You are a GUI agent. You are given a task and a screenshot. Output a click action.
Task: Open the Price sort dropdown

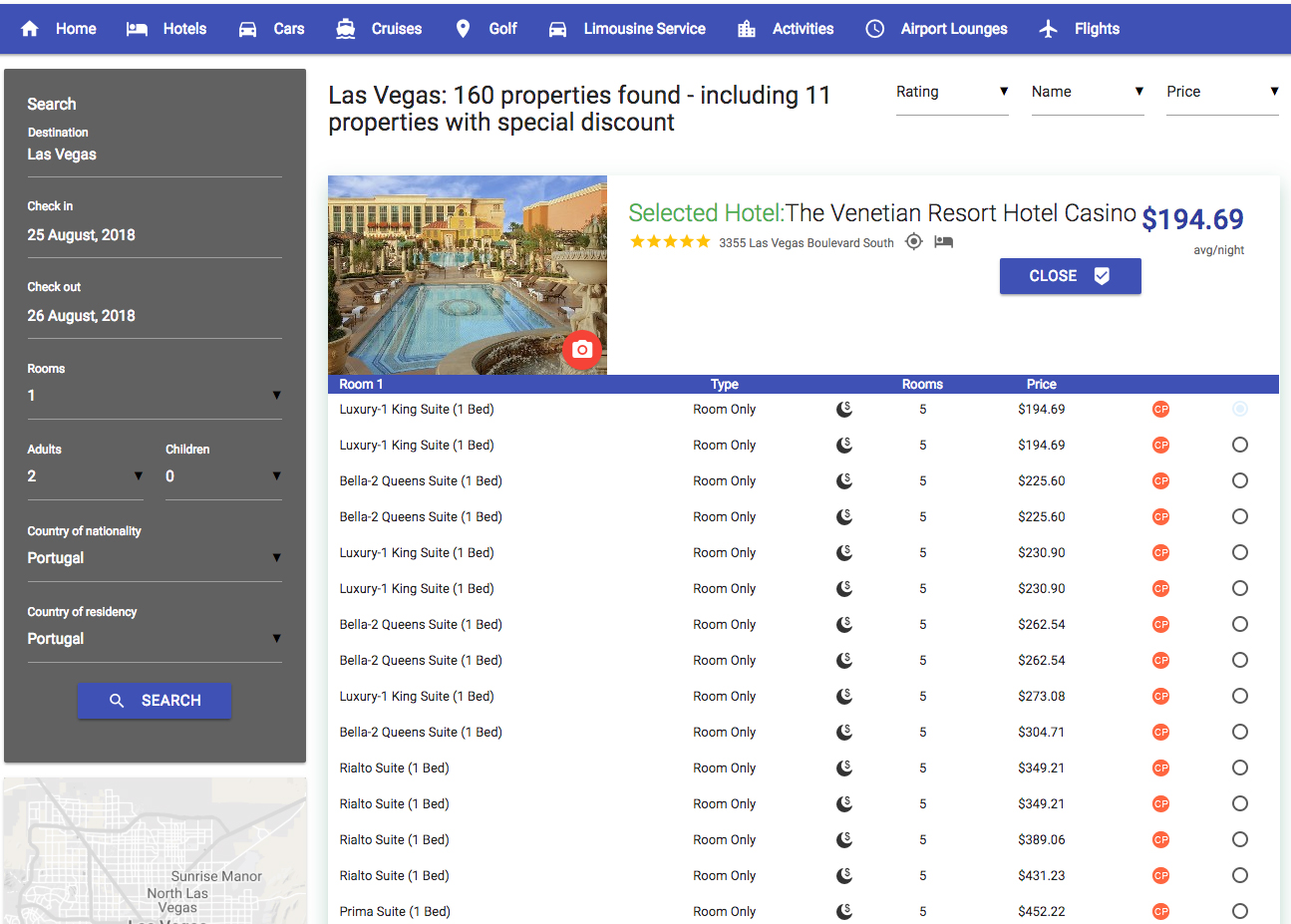(x=1222, y=92)
